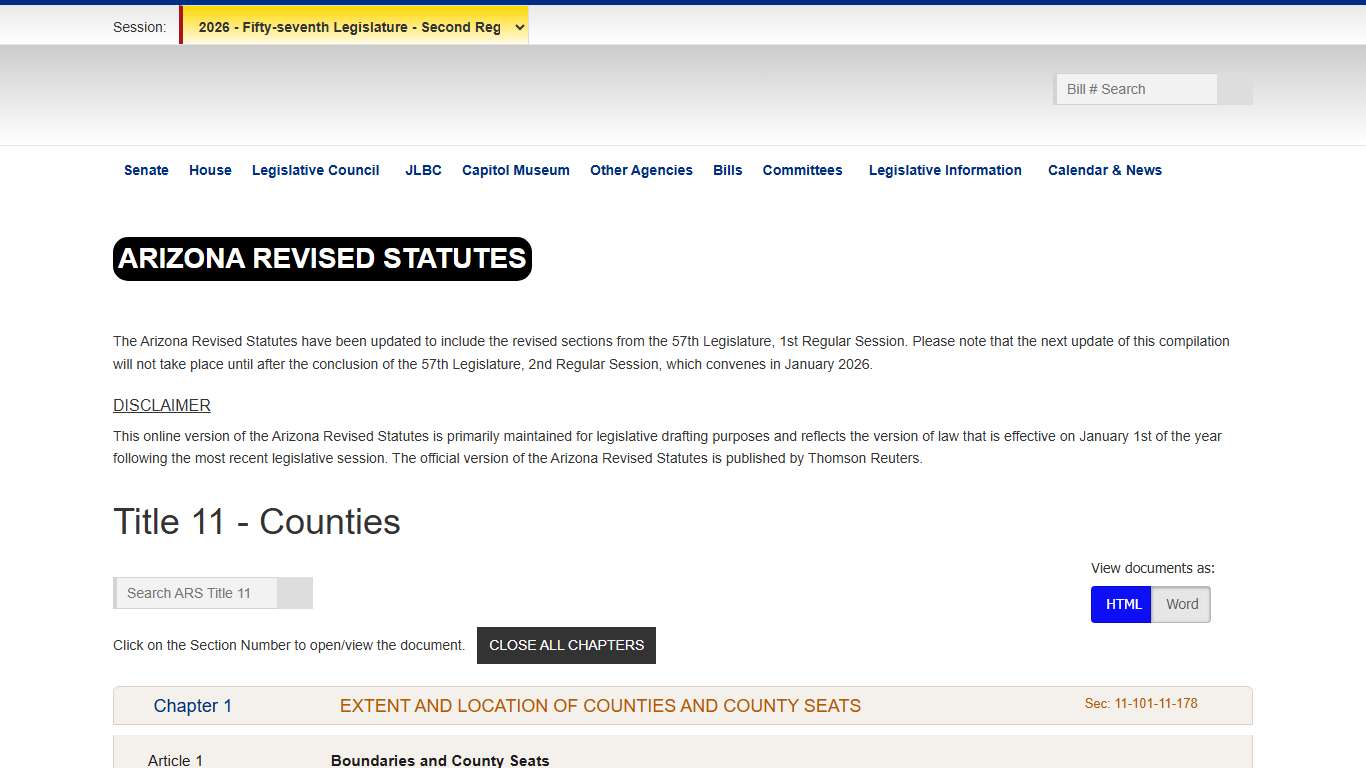Open the House menu
Screen dimensions: 1366x768
pyautogui.click(x=210, y=170)
